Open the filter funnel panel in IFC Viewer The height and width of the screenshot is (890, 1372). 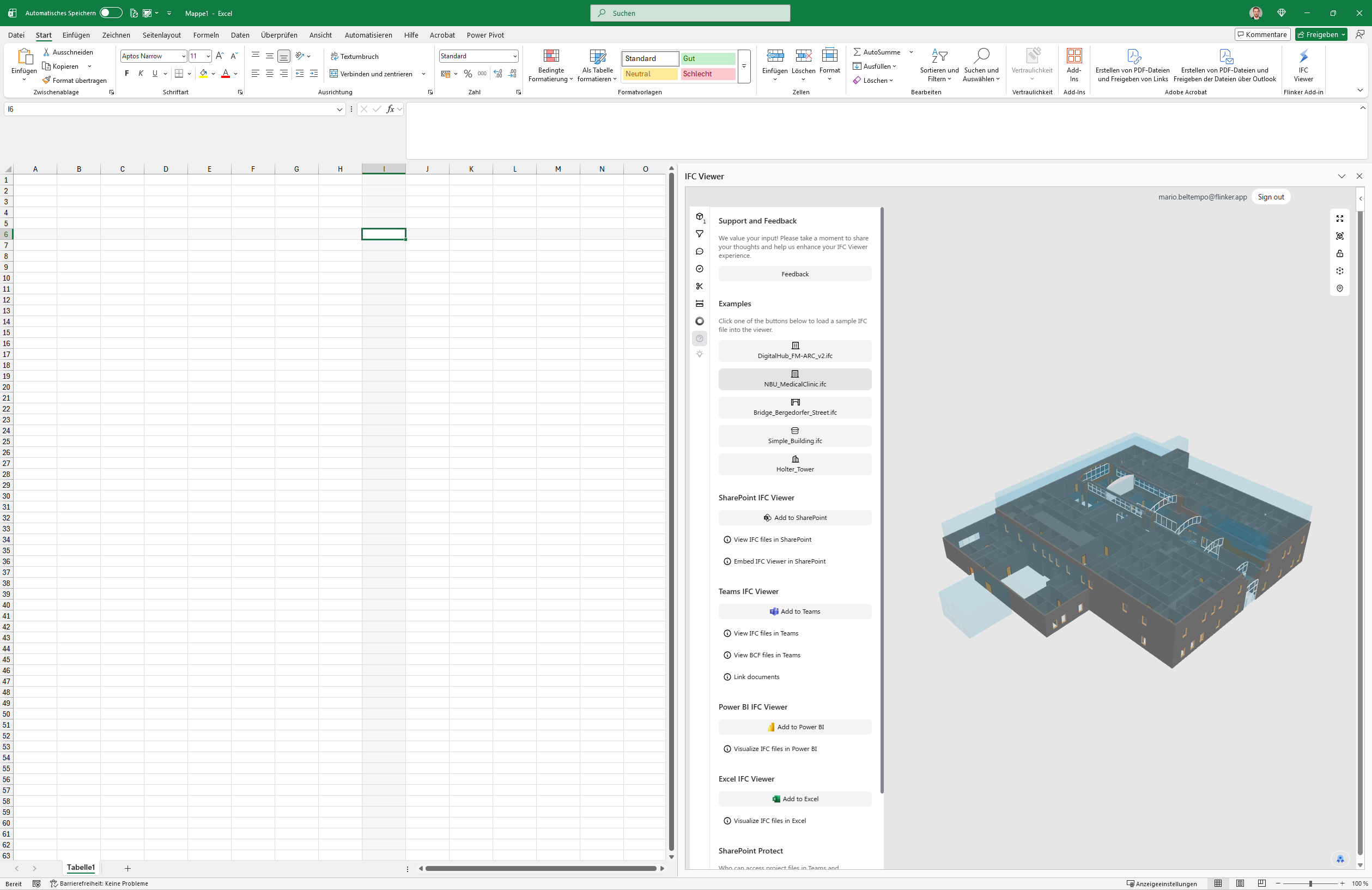pyautogui.click(x=699, y=234)
